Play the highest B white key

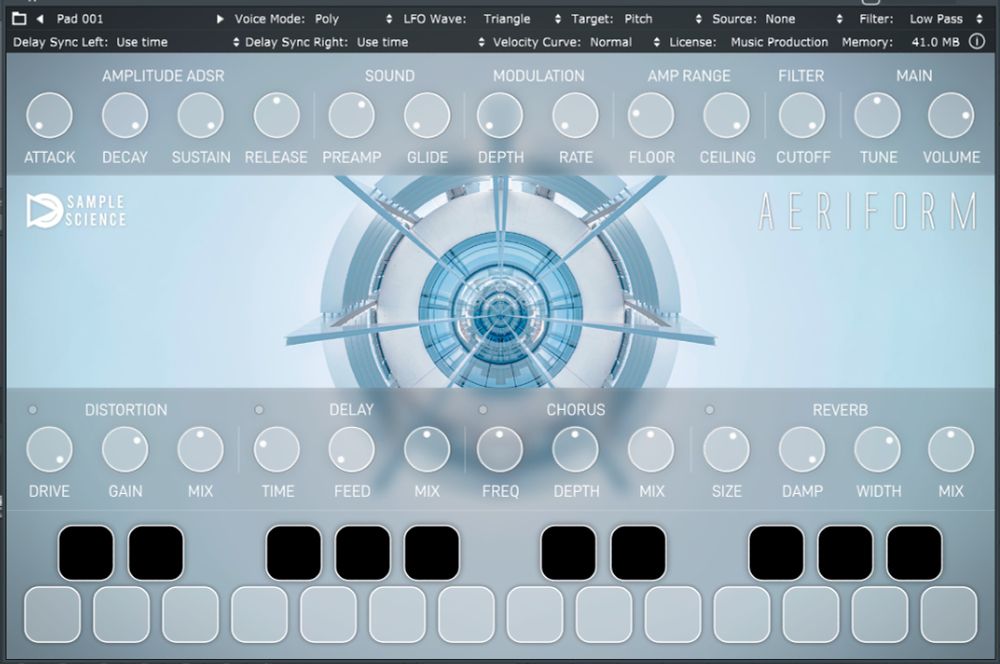949,615
